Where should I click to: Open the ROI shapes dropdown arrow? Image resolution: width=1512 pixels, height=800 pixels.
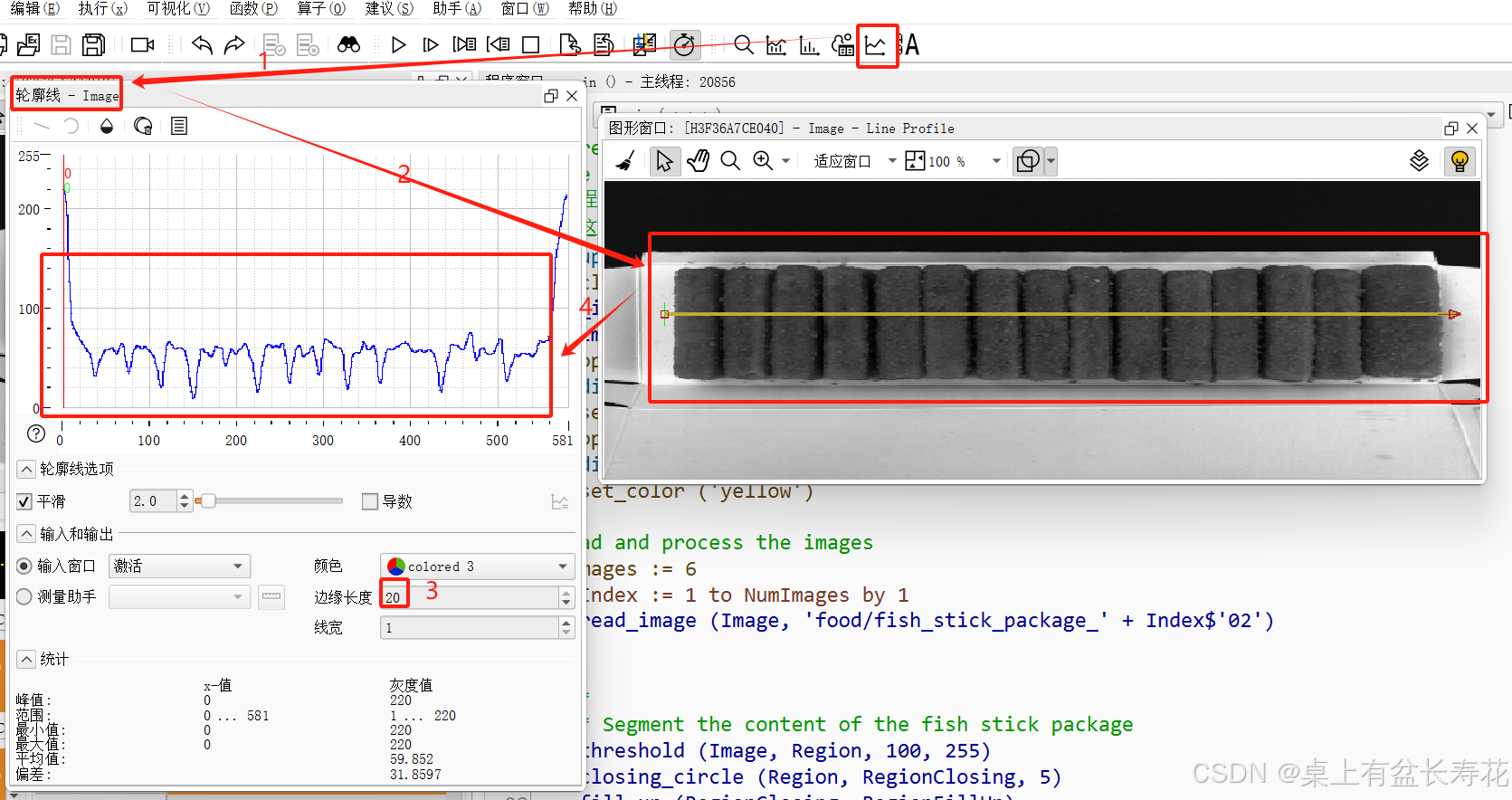pyautogui.click(x=1051, y=161)
